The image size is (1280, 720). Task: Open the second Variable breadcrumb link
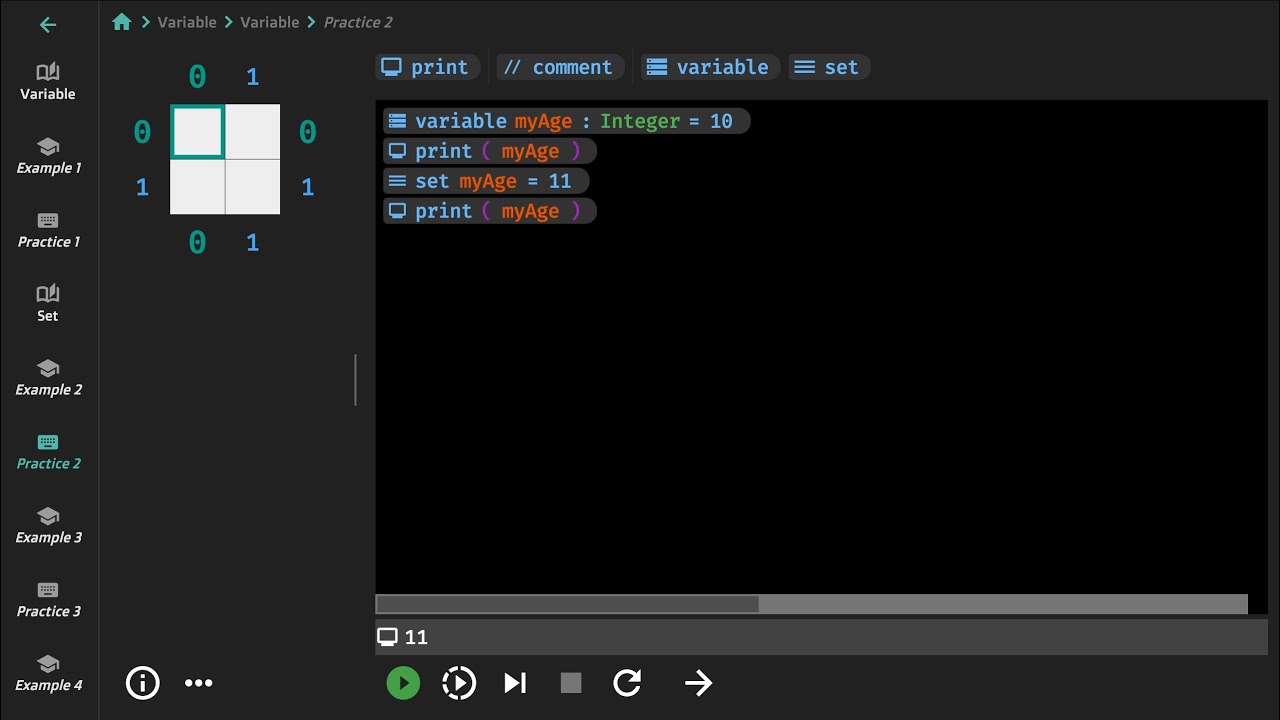click(x=269, y=22)
